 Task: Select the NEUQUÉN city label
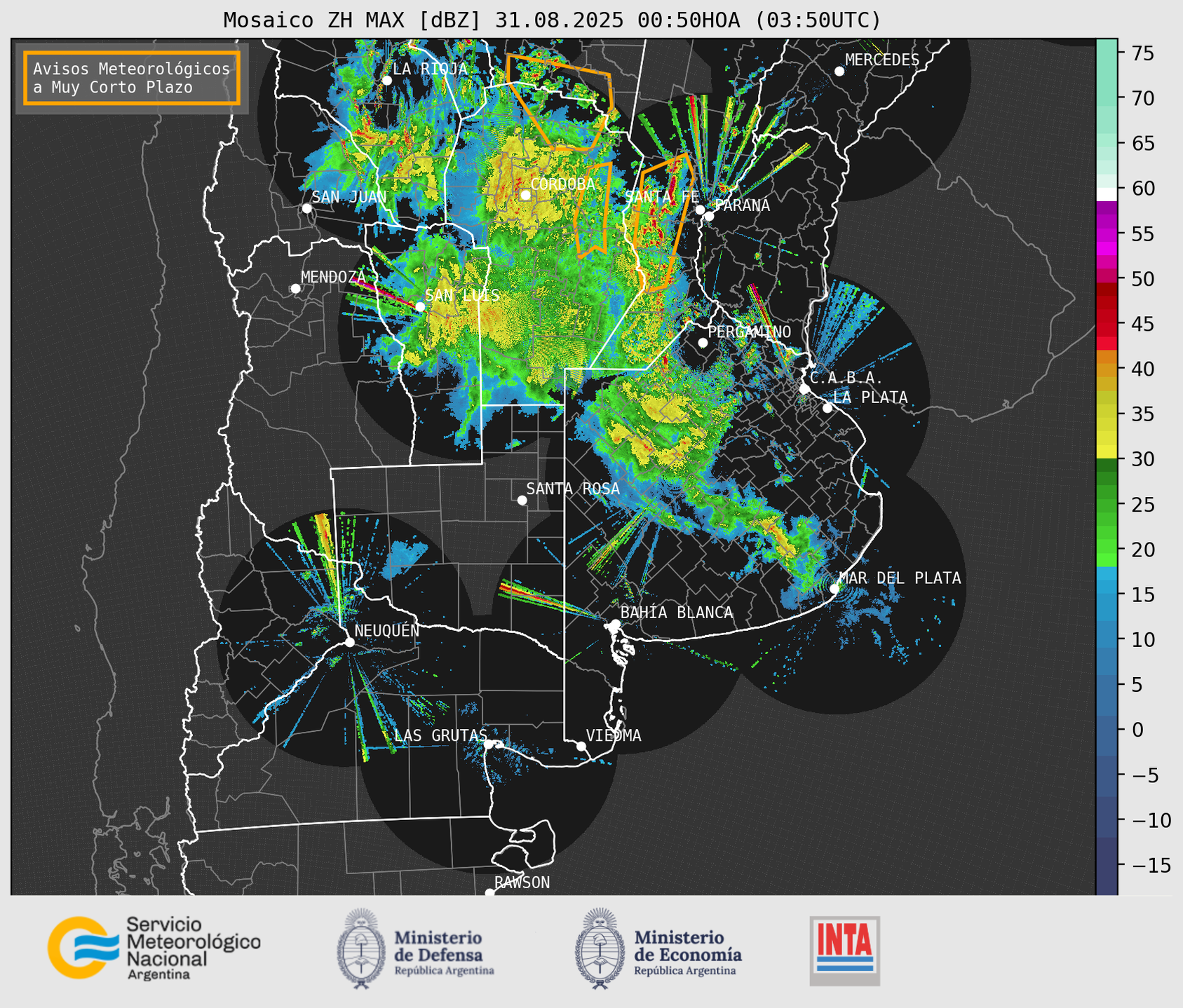[387, 630]
